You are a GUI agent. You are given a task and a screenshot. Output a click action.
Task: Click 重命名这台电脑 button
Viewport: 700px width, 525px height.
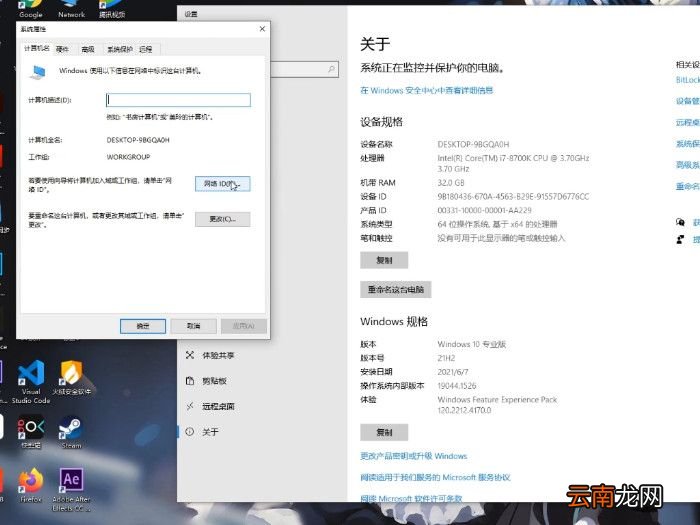pyautogui.click(x=396, y=289)
